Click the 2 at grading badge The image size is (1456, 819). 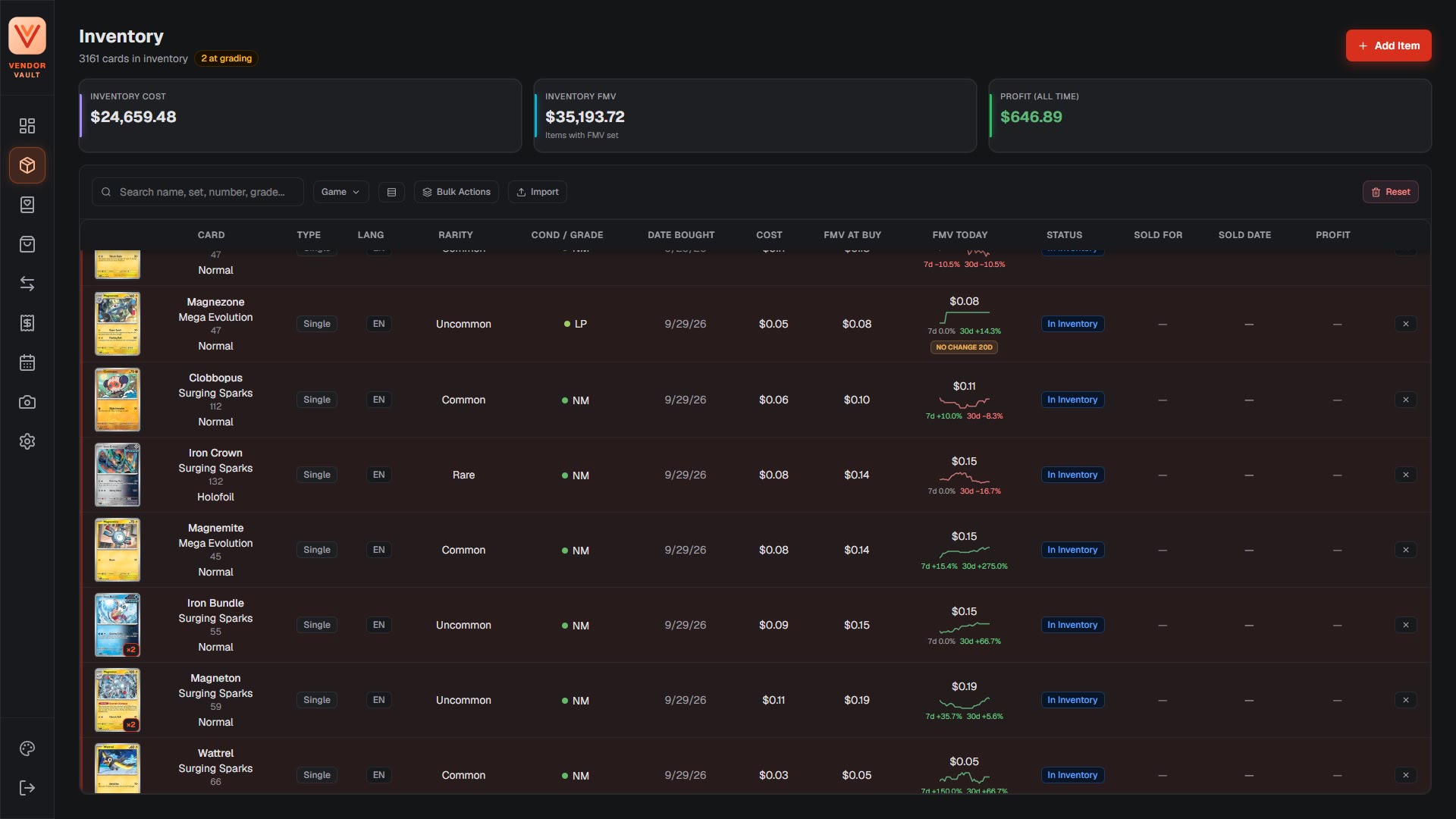[x=226, y=58]
